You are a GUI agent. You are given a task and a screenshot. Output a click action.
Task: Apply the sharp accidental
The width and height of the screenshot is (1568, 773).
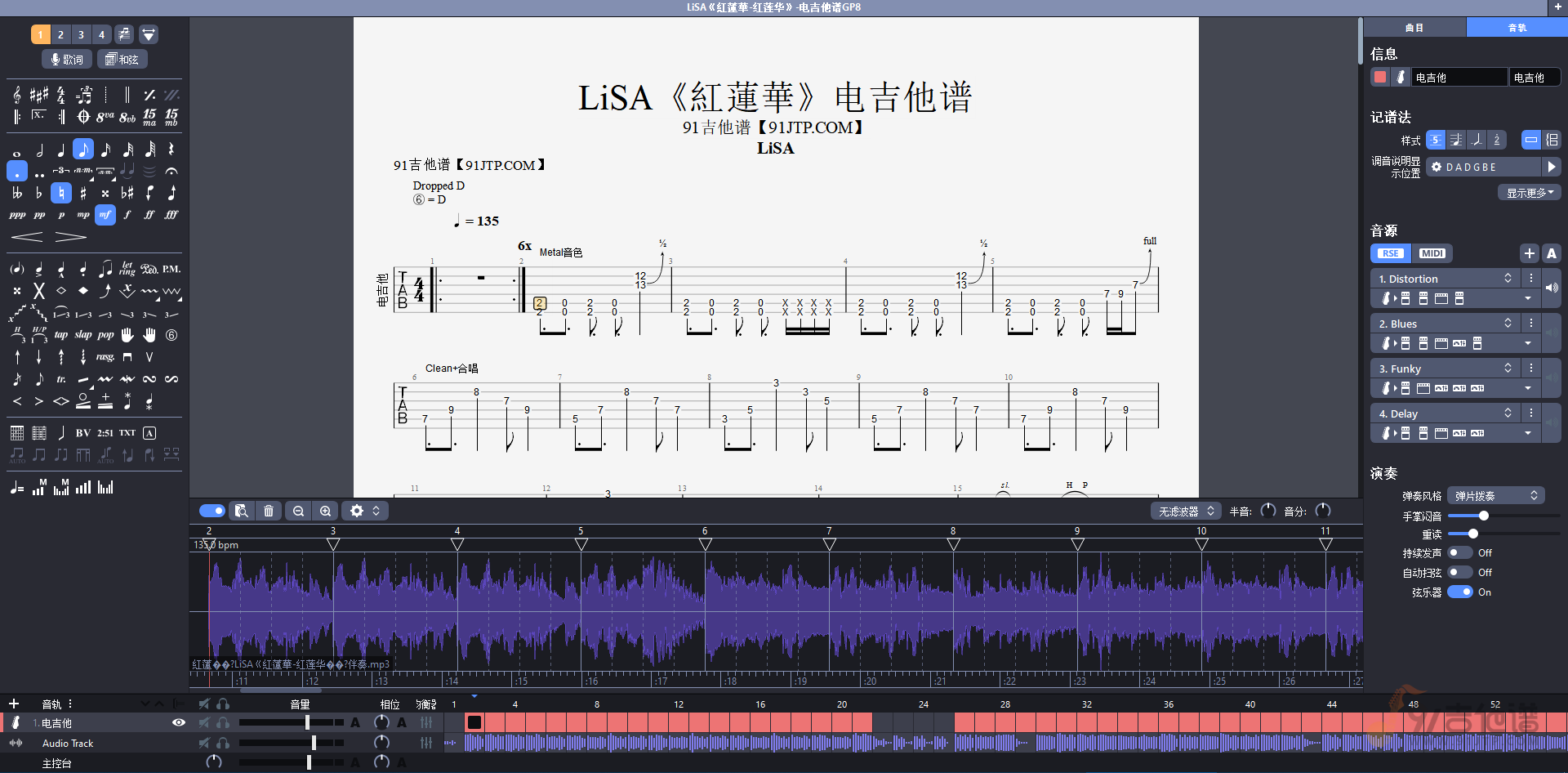pos(83,193)
